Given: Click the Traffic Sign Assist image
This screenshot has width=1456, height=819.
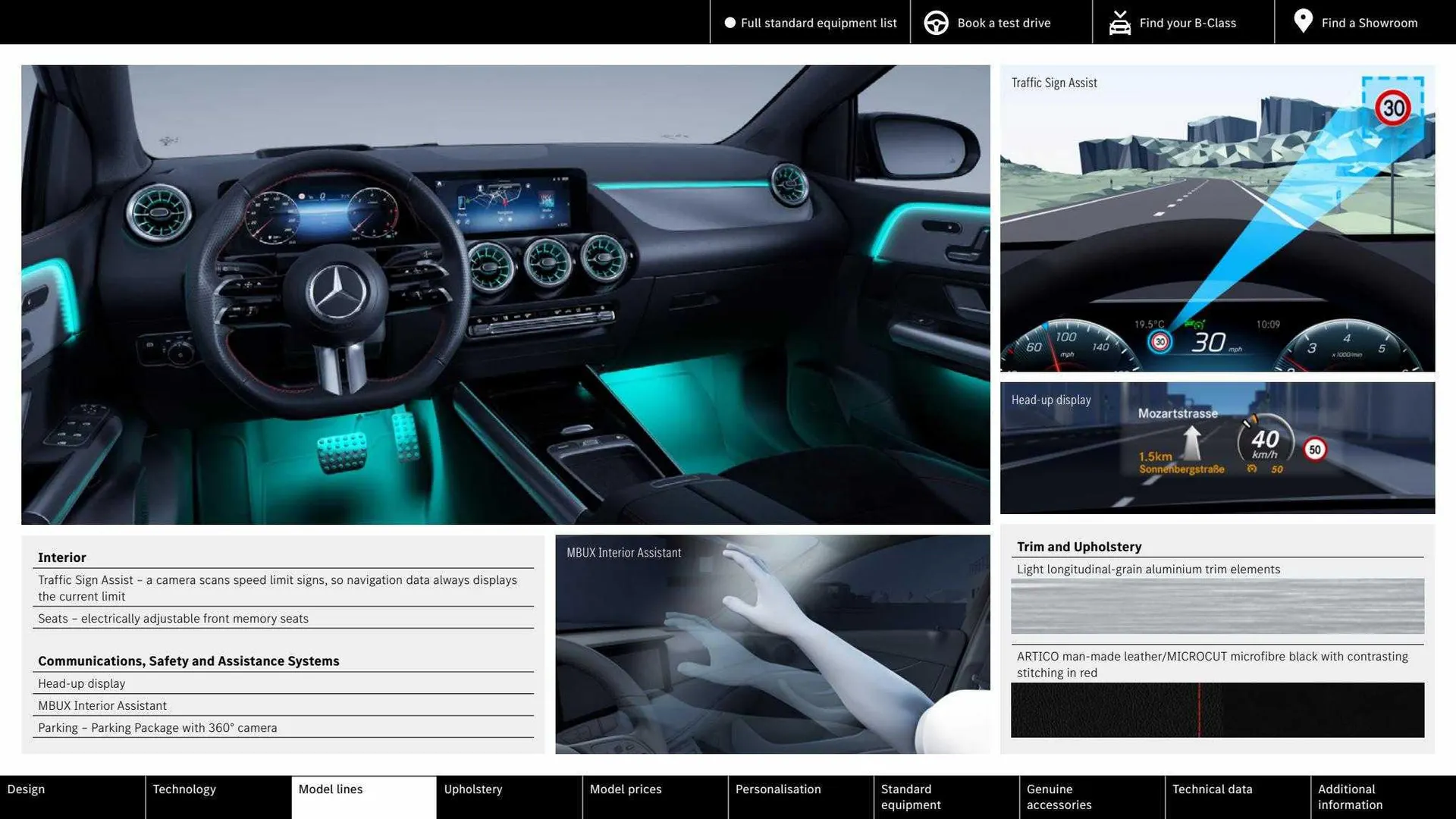Looking at the screenshot, I should (x=1217, y=218).
